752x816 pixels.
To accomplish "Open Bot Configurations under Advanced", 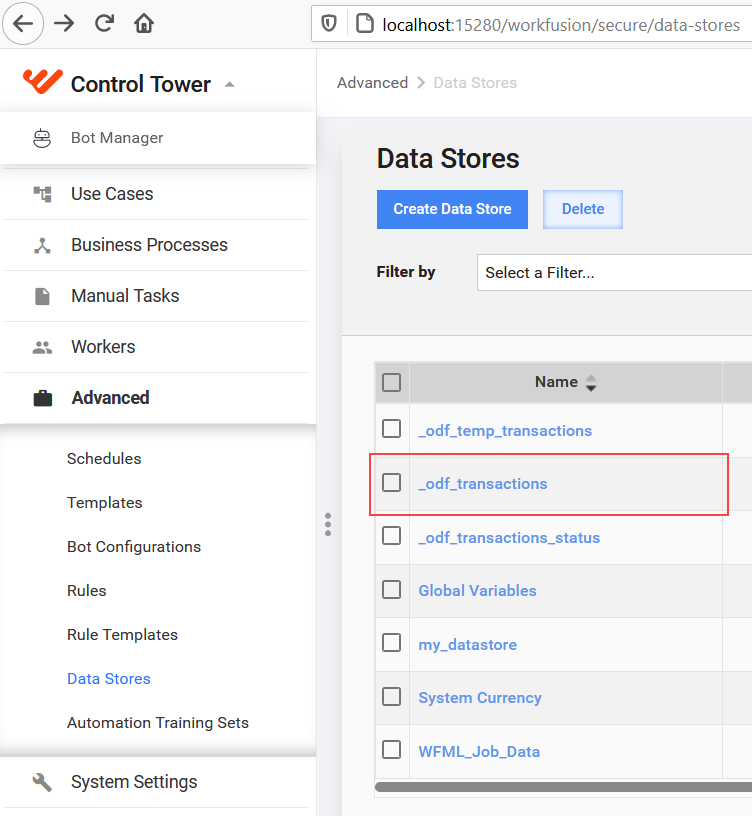I will pos(134,547).
